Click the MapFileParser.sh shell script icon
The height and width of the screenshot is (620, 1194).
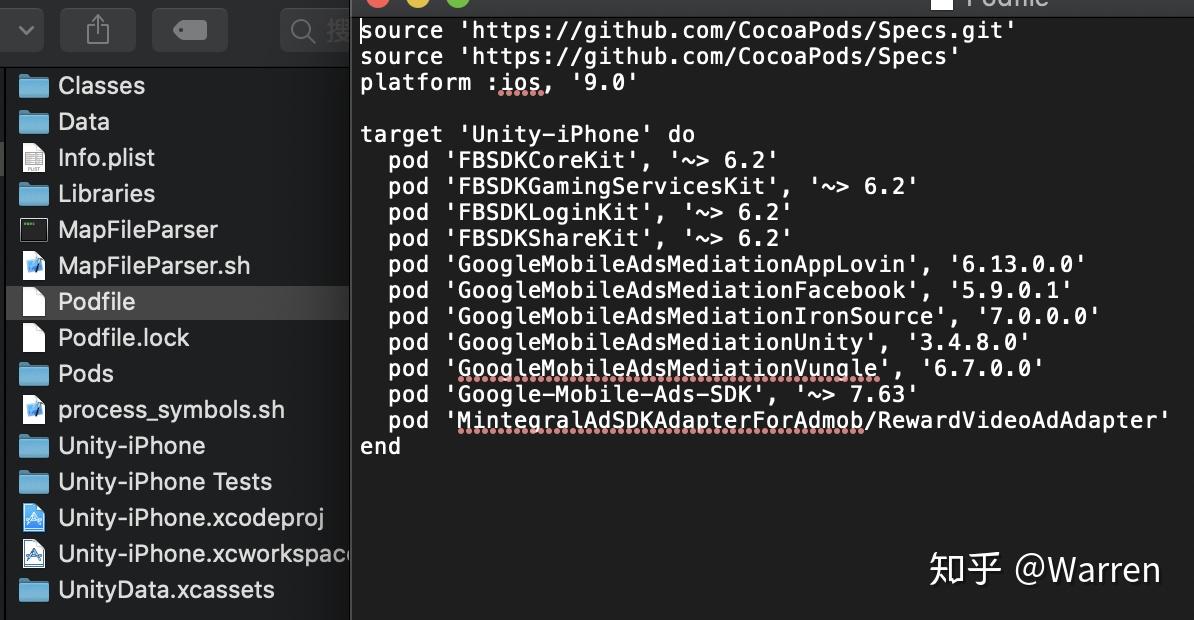pos(33,265)
